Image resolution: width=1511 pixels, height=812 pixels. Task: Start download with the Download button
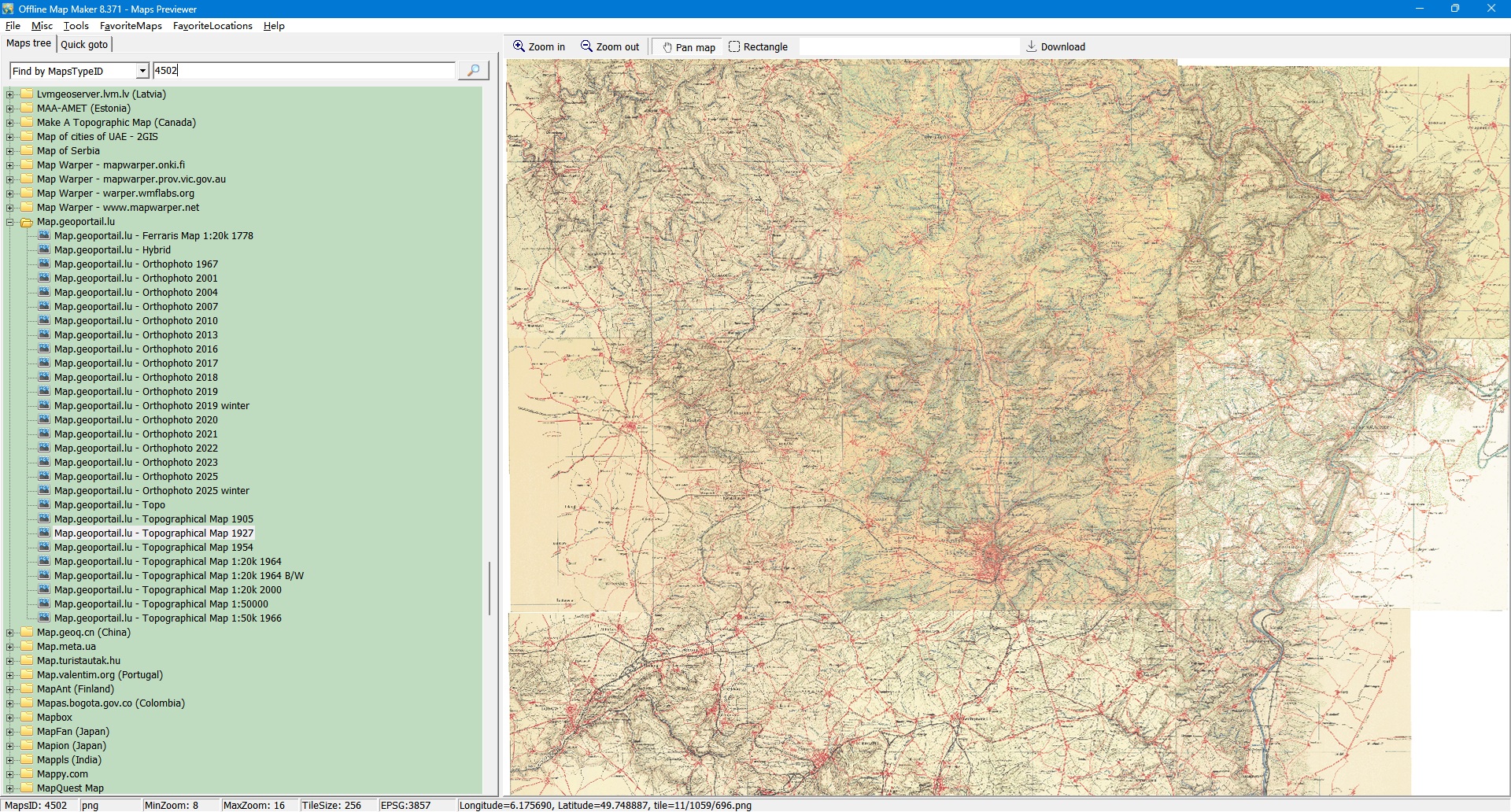1055,47
